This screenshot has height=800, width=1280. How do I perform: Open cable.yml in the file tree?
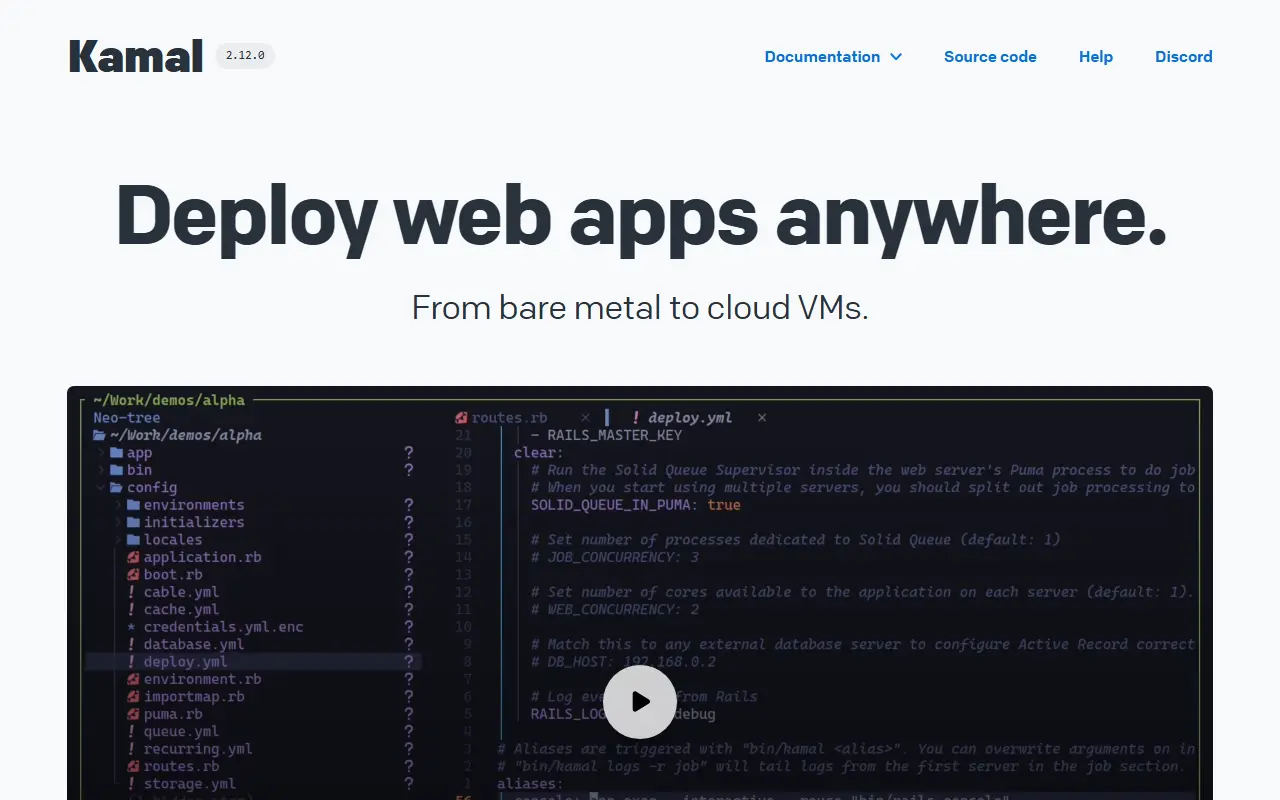click(x=173, y=592)
